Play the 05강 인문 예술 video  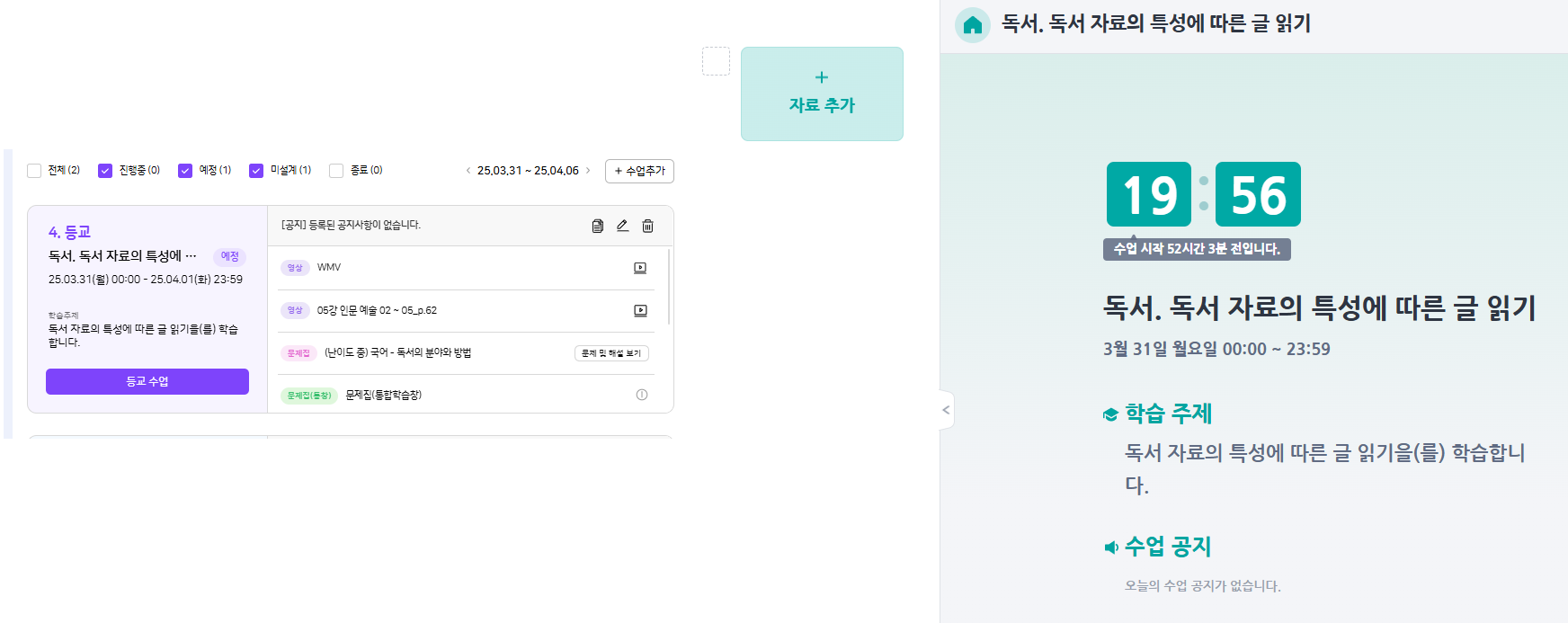640,311
